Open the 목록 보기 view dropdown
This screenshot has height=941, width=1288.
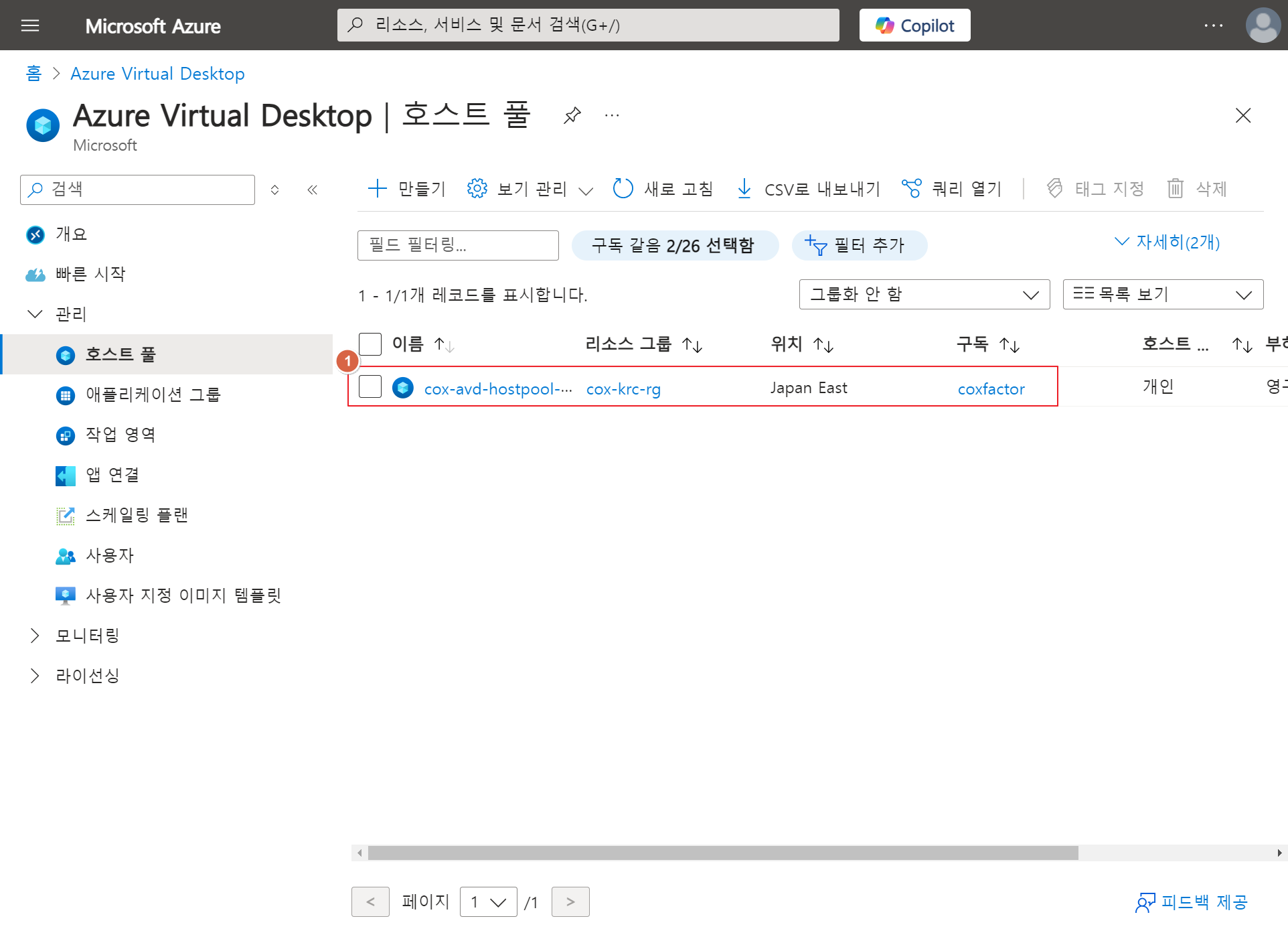(x=1162, y=295)
